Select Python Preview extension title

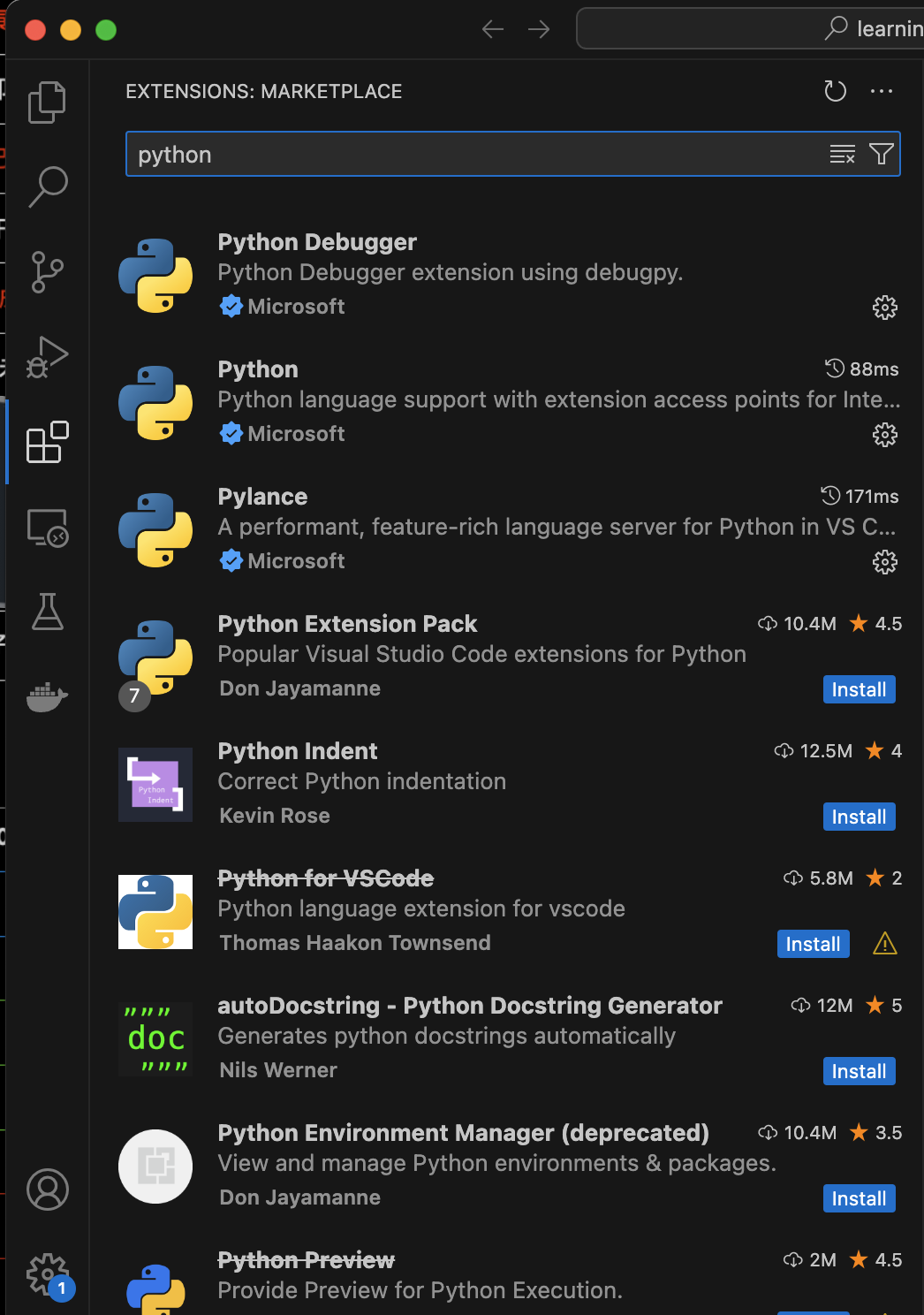[307, 1260]
